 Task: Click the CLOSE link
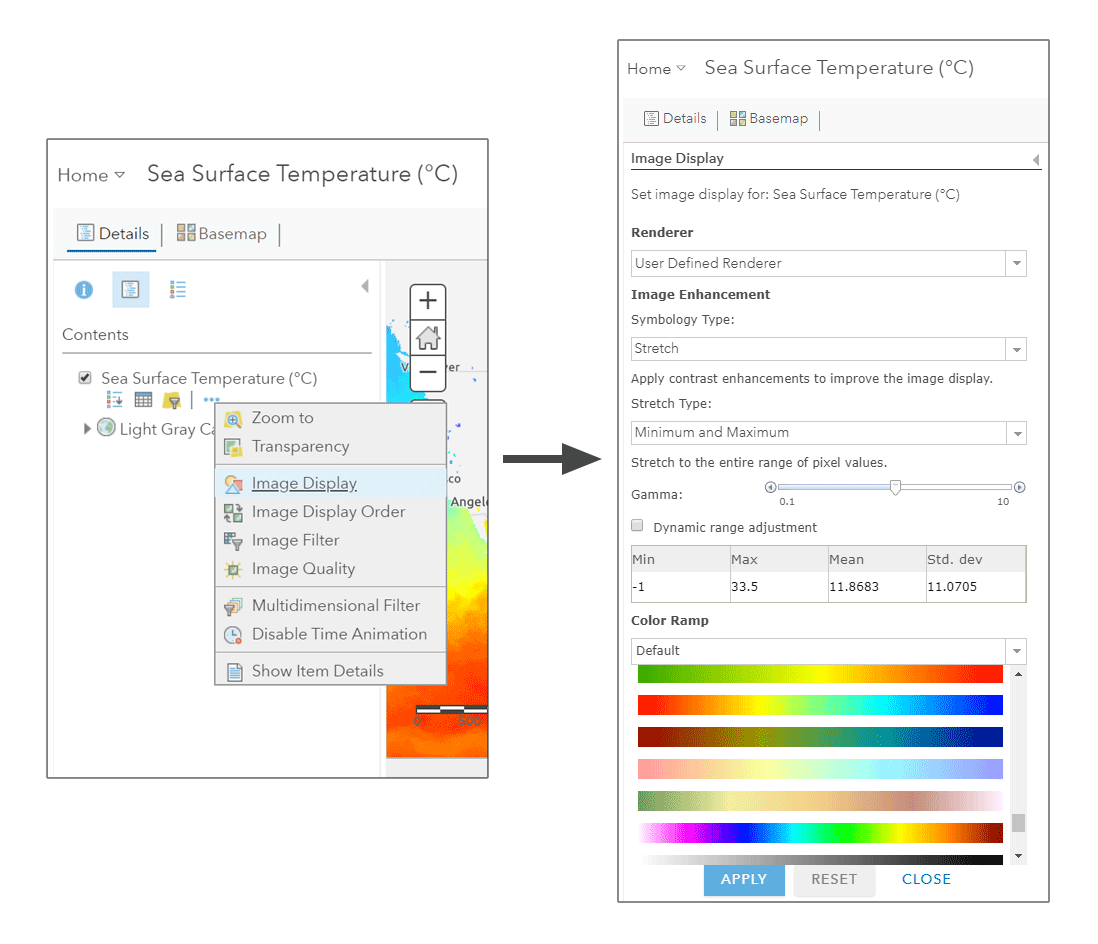tap(925, 879)
